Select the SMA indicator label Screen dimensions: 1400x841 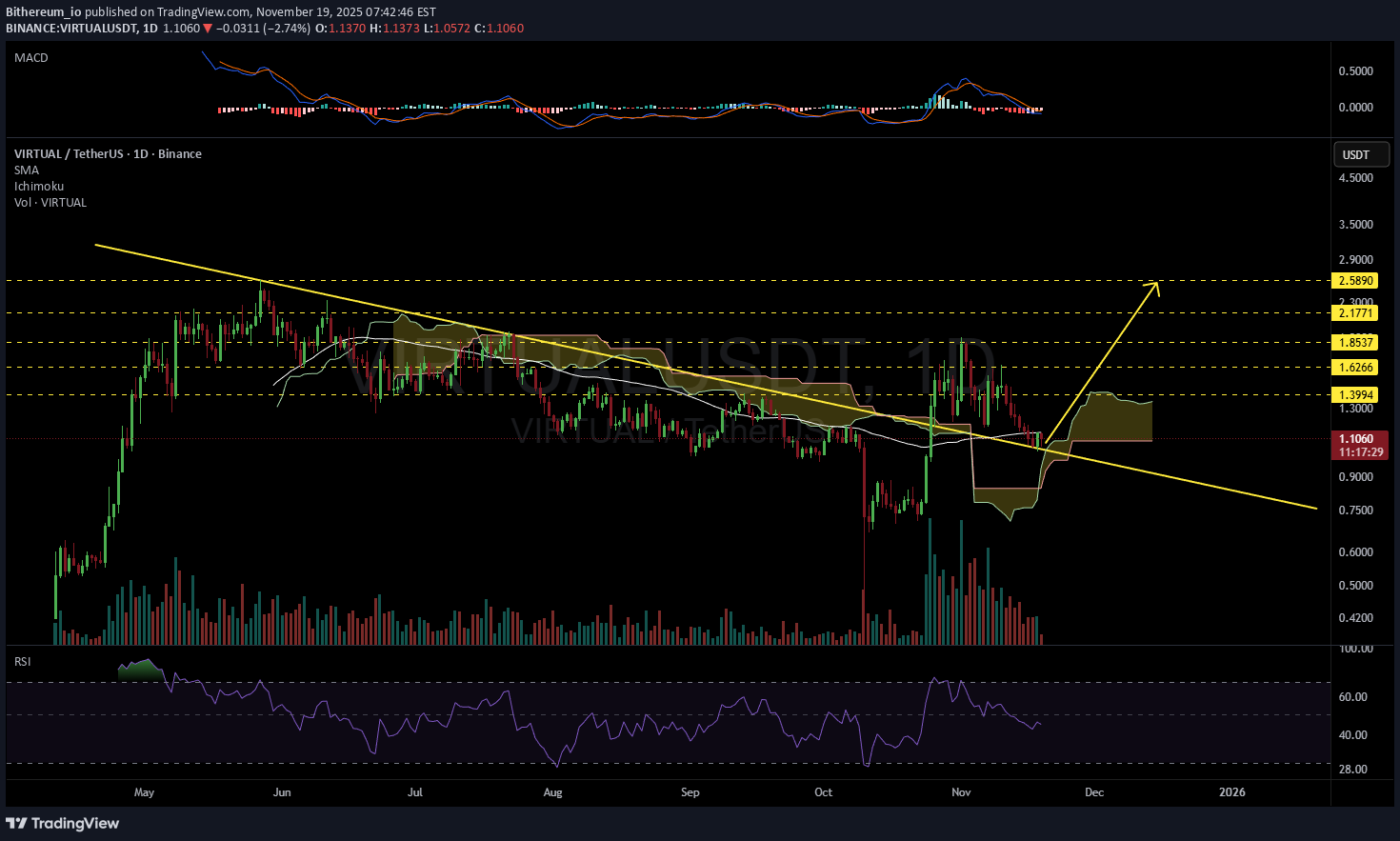(x=27, y=170)
